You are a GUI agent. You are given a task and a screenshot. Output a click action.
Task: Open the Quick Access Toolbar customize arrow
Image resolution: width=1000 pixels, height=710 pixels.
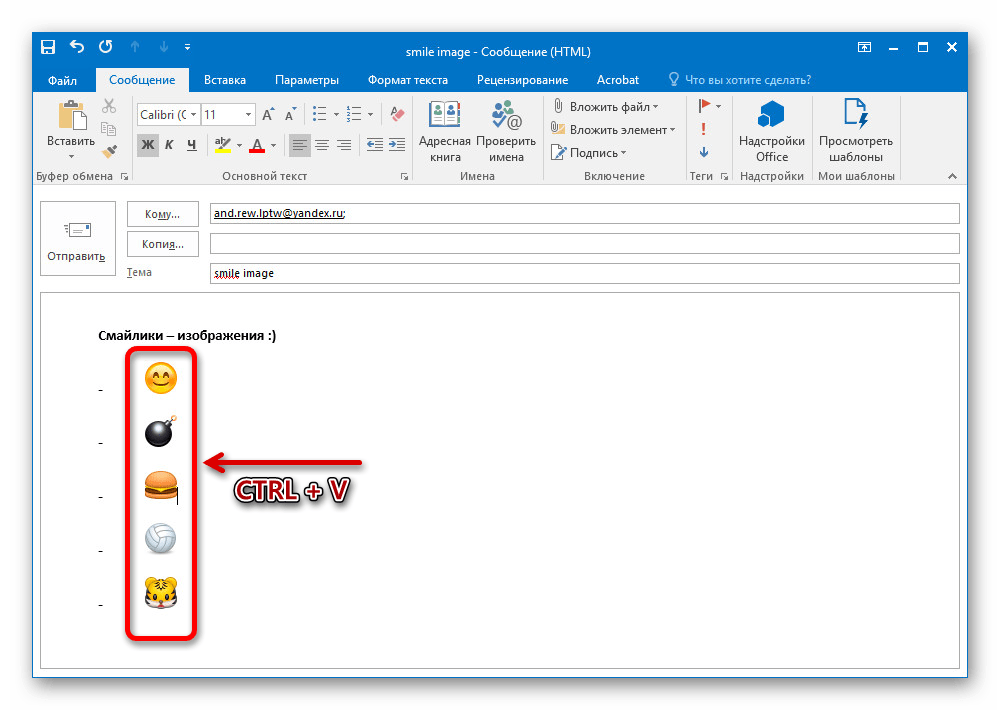[188, 47]
